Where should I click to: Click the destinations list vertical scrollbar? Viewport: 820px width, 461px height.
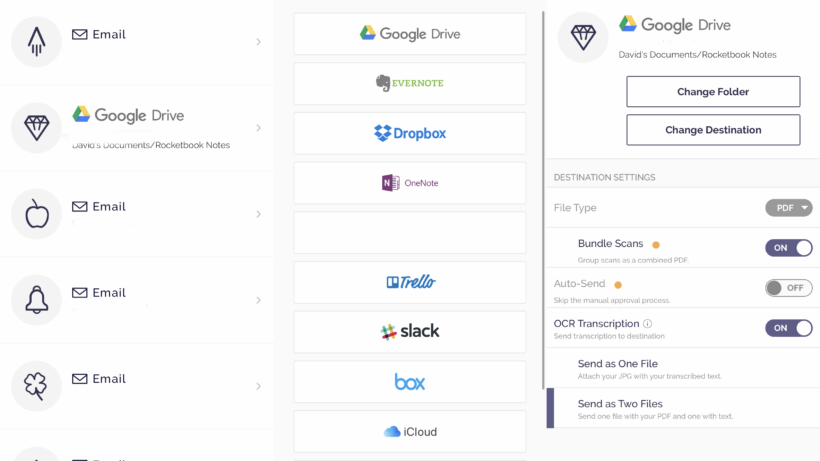543,200
